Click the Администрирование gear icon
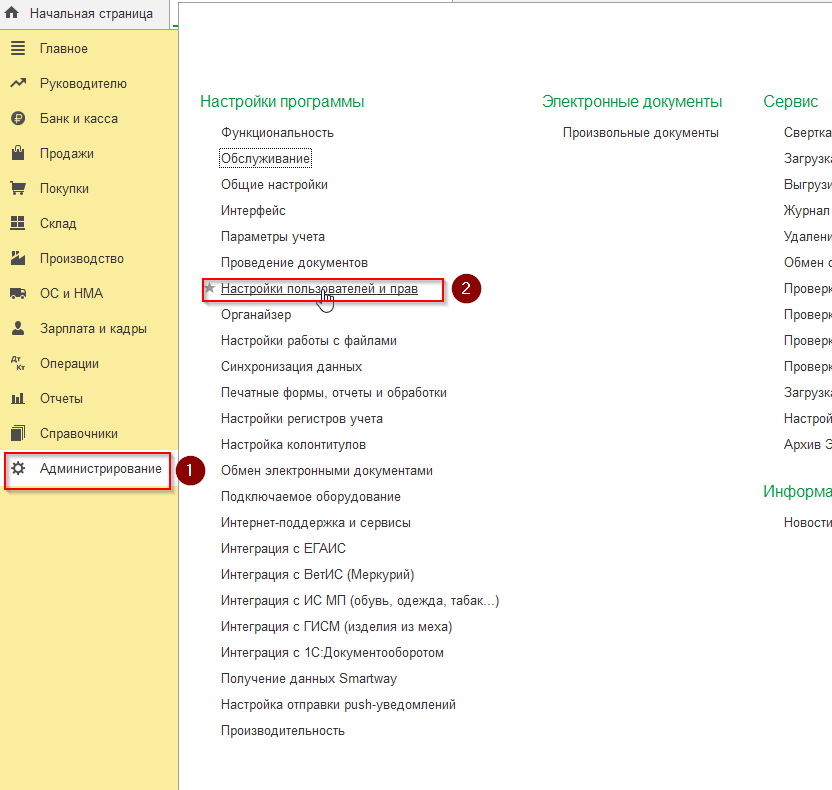832x790 pixels. click(x=18, y=468)
